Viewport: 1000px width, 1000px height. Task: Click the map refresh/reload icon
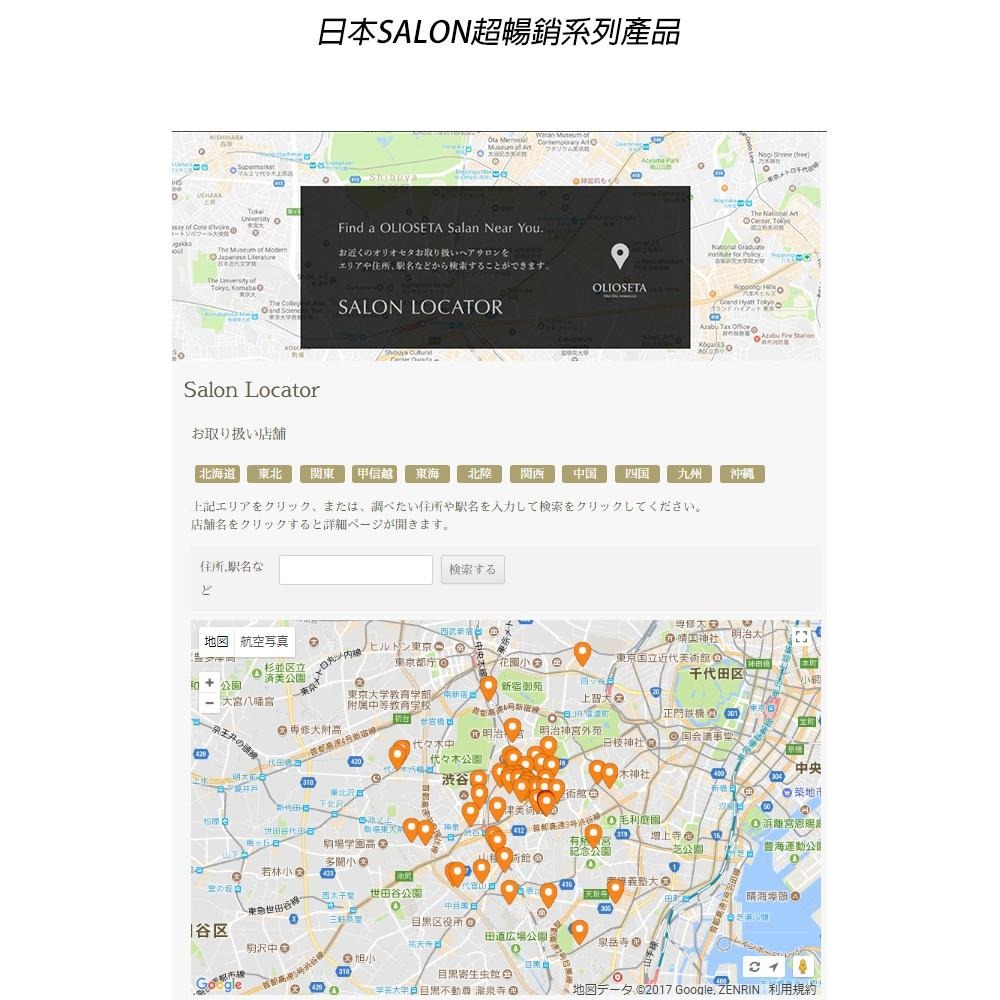(754, 967)
